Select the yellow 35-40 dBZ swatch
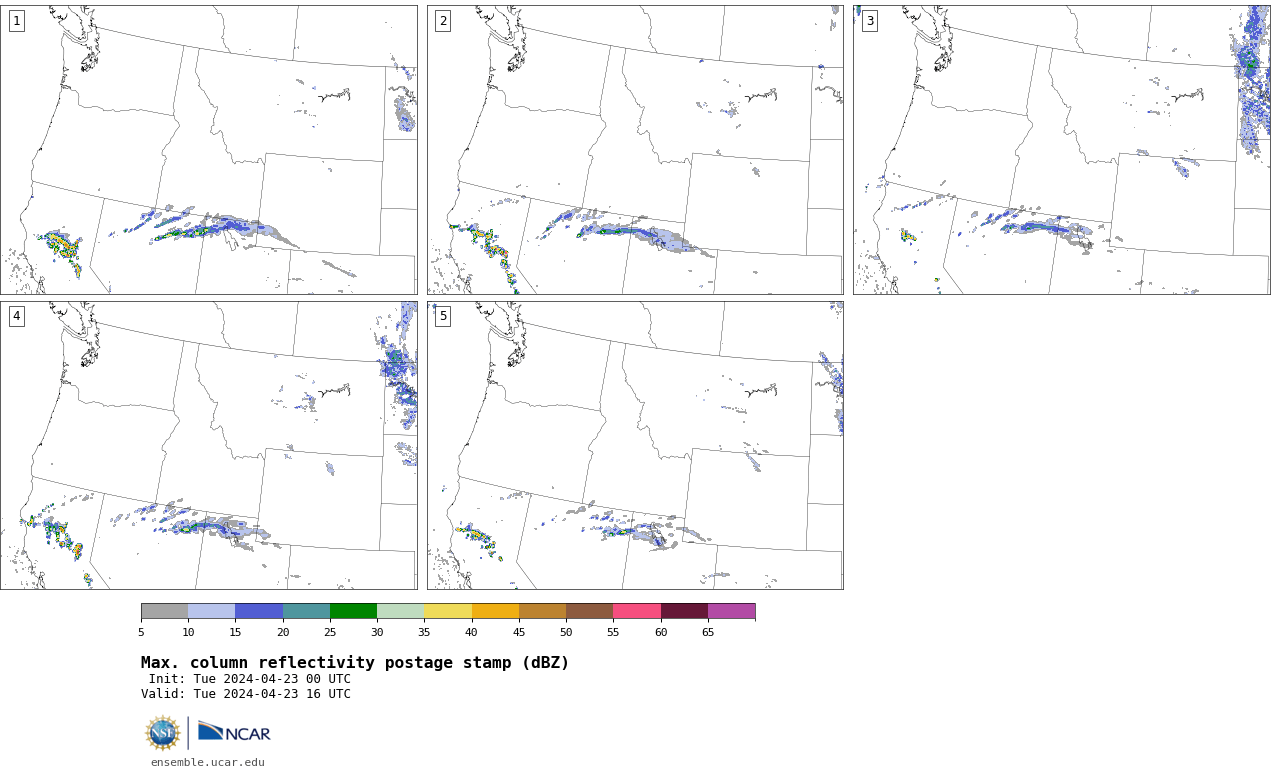The height and width of the screenshot is (773, 1280). 448,611
